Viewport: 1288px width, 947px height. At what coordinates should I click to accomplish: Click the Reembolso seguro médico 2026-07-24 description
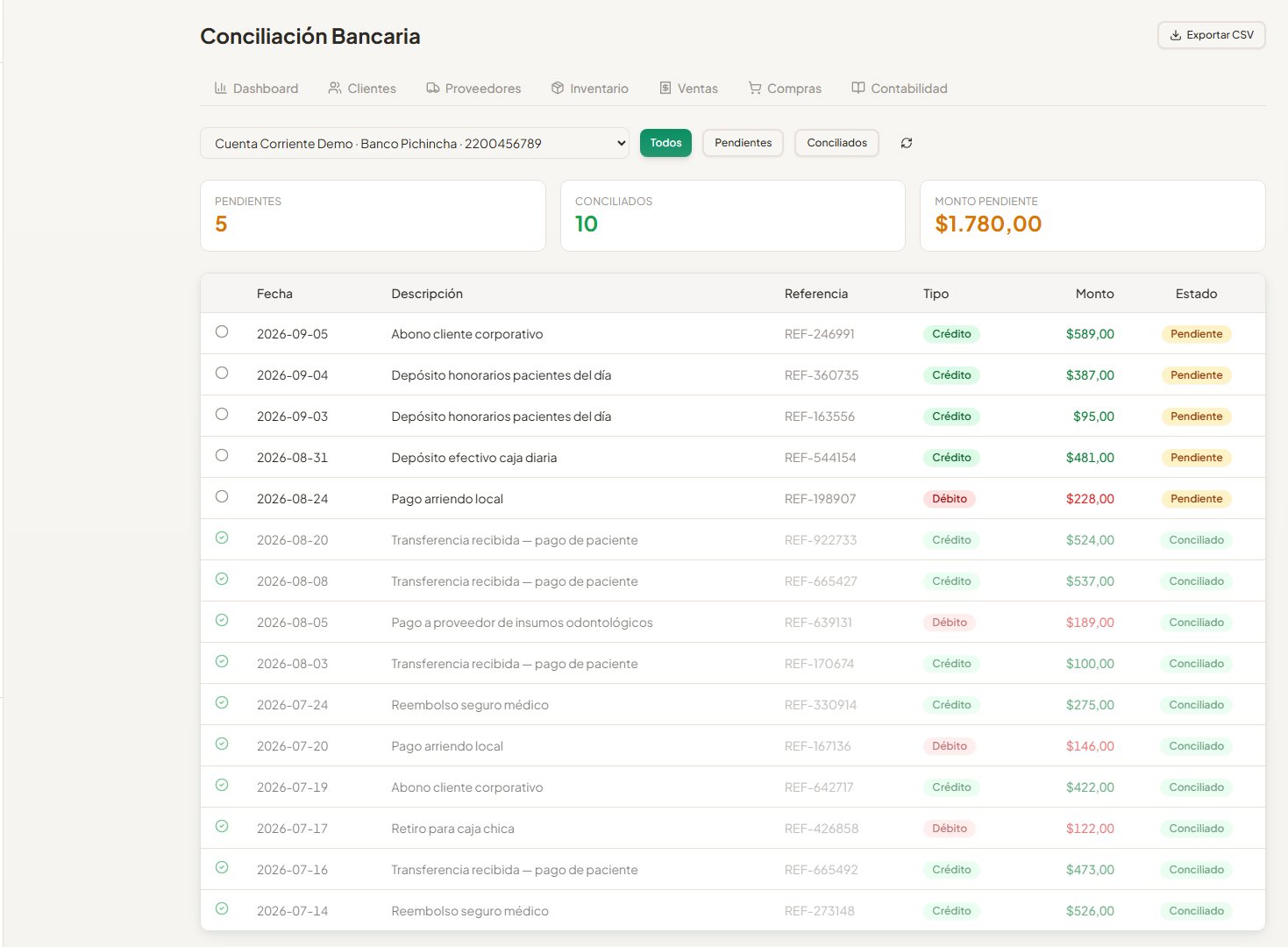click(470, 705)
